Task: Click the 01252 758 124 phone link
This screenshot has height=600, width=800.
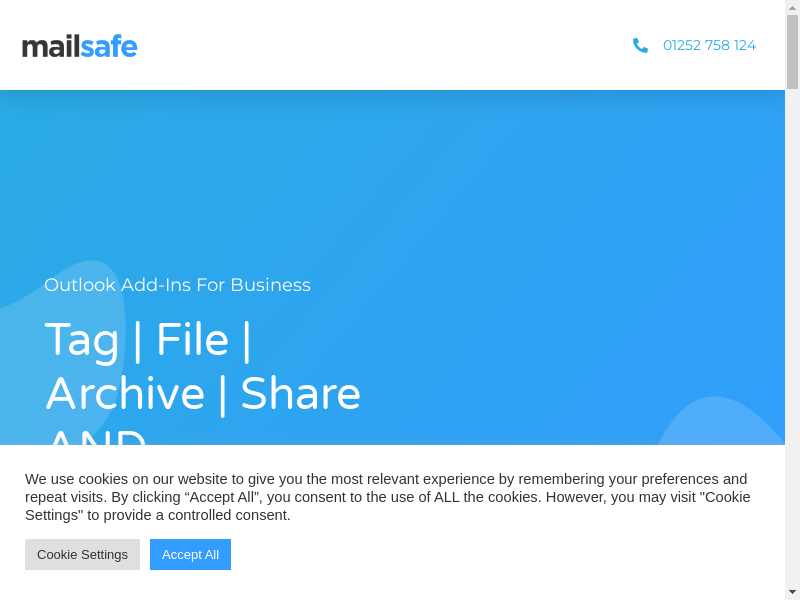Action: (x=709, y=45)
